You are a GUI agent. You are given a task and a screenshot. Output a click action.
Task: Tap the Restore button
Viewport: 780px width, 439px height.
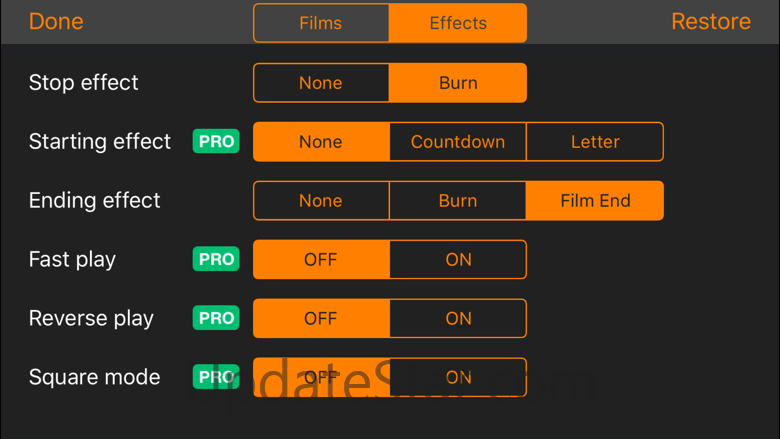click(x=710, y=22)
